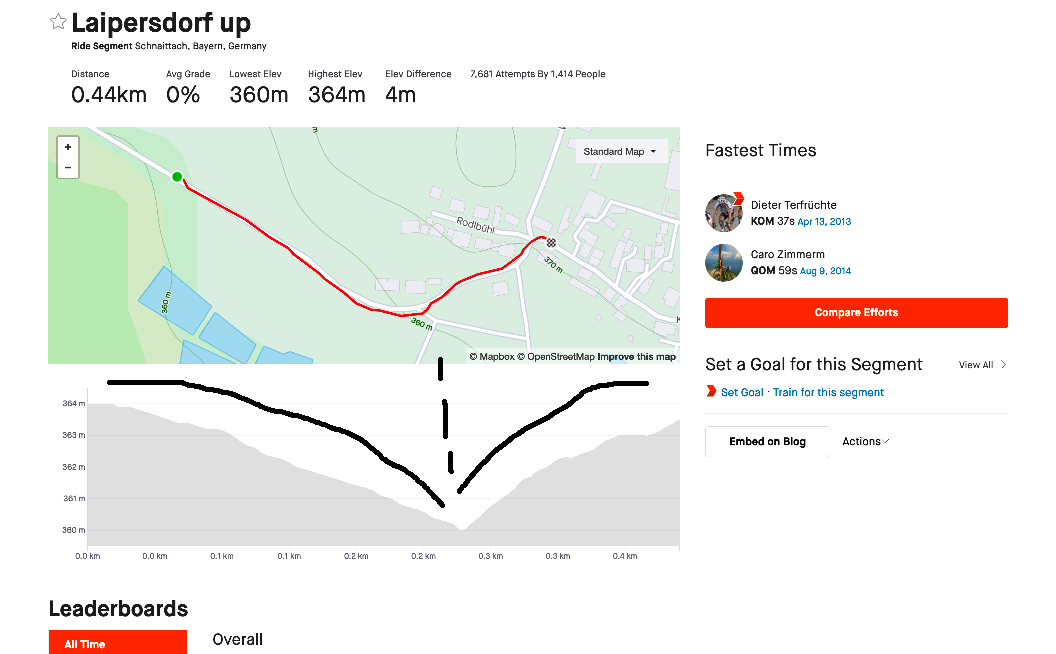Click the green segment start marker
Image resolution: width=1056 pixels, height=654 pixels.
[177, 177]
